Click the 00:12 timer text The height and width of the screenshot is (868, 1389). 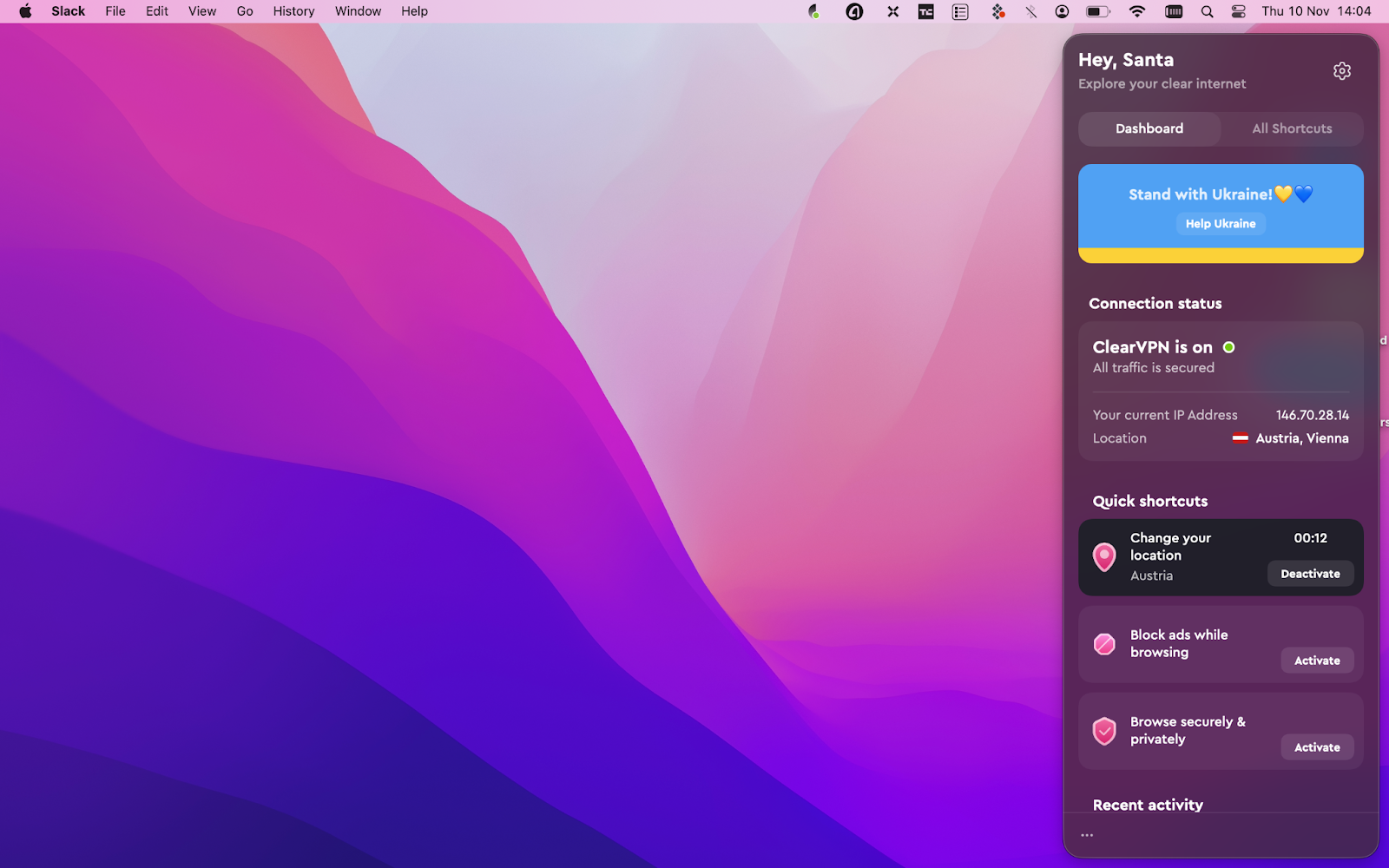[1310, 538]
